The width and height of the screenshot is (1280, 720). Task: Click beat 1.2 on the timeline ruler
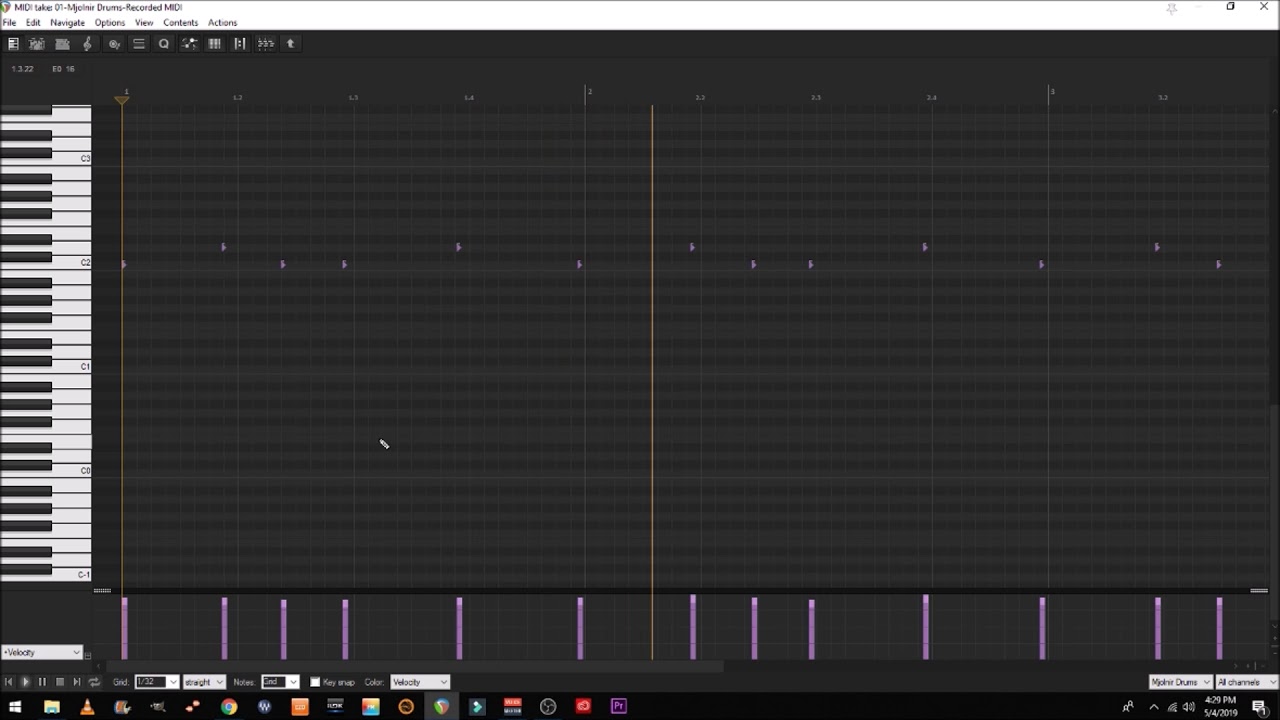[238, 97]
